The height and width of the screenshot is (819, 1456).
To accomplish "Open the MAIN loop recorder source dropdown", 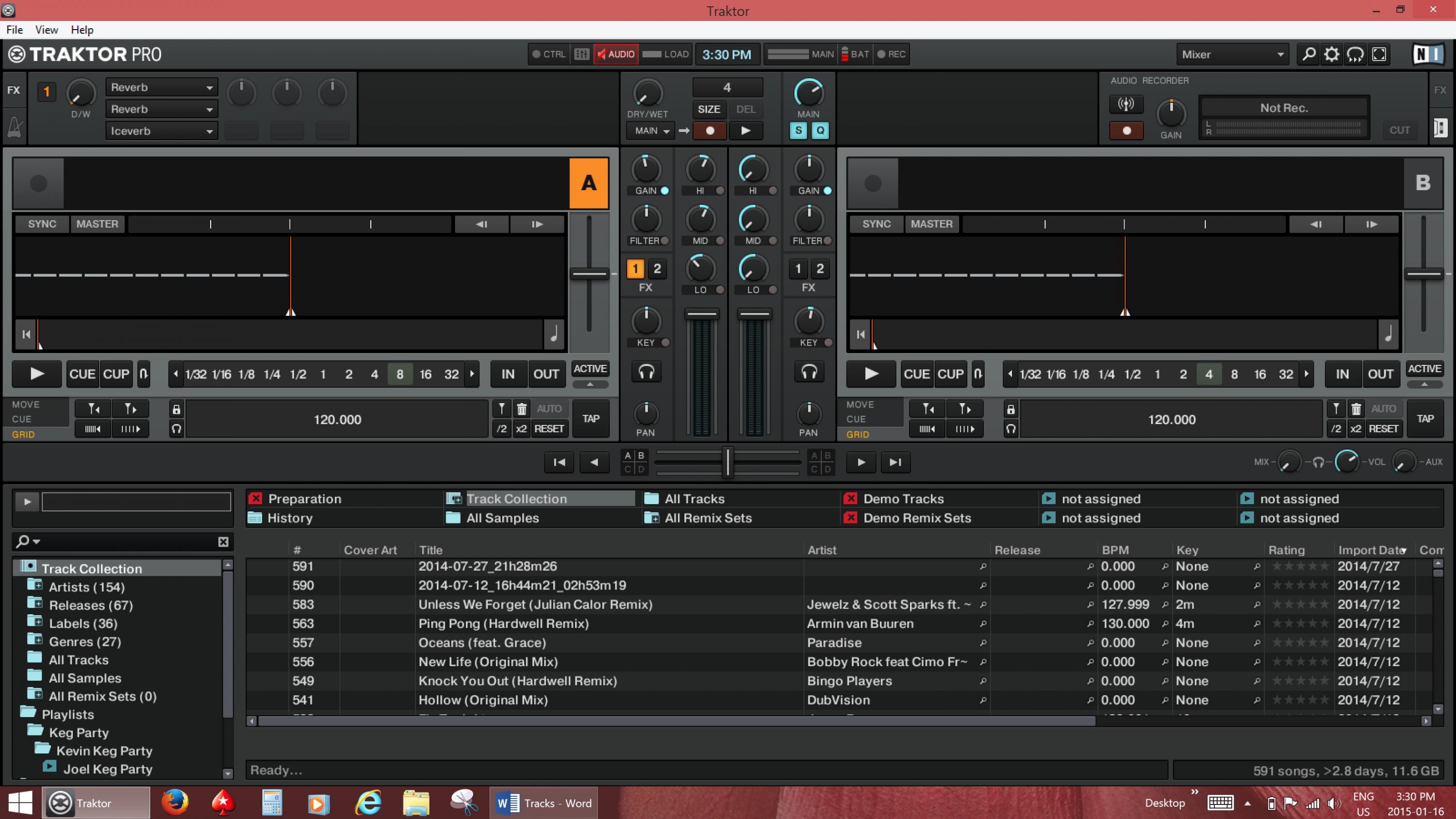I will pyautogui.click(x=650, y=131).
